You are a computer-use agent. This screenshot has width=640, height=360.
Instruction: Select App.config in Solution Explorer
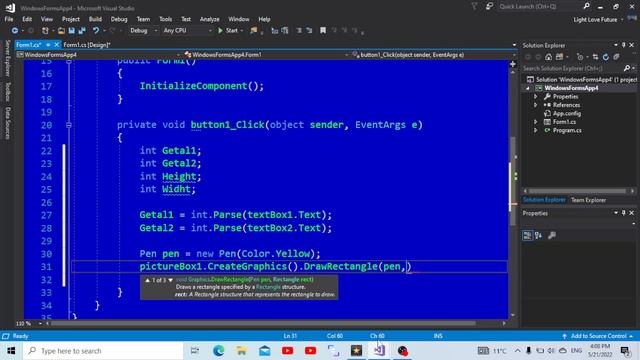click(x=567, y=113)
